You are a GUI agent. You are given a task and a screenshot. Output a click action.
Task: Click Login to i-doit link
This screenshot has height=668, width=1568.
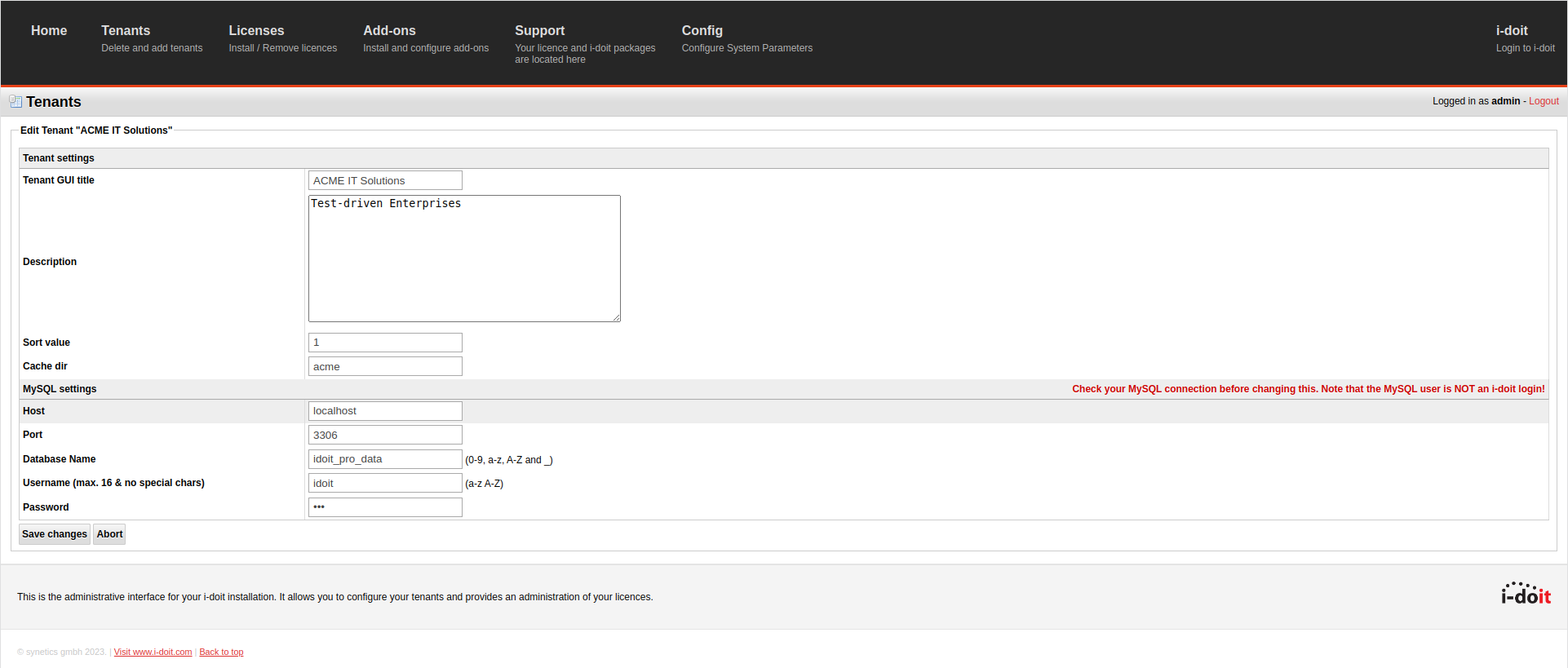point(1524,48)
